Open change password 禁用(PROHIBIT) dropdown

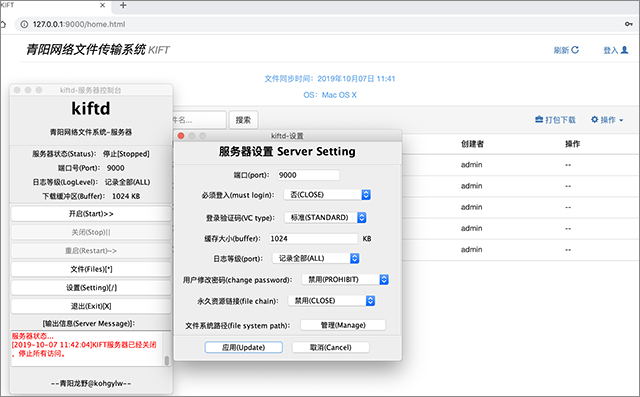pos(345,279)
